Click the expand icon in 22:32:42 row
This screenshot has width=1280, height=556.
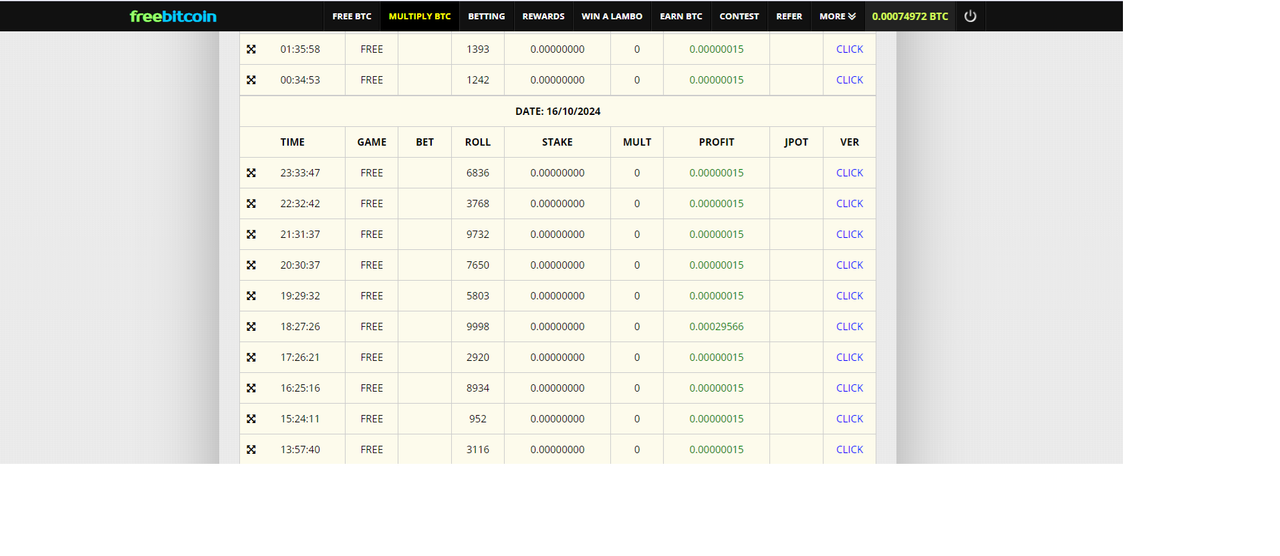point(251,204)
